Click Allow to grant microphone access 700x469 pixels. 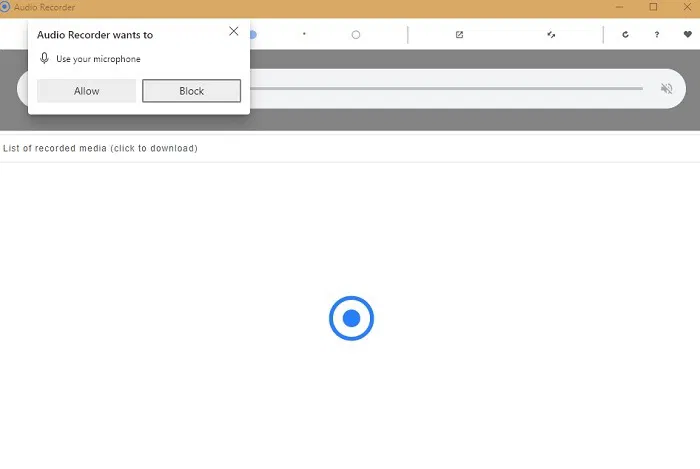(x=86, y=91)
